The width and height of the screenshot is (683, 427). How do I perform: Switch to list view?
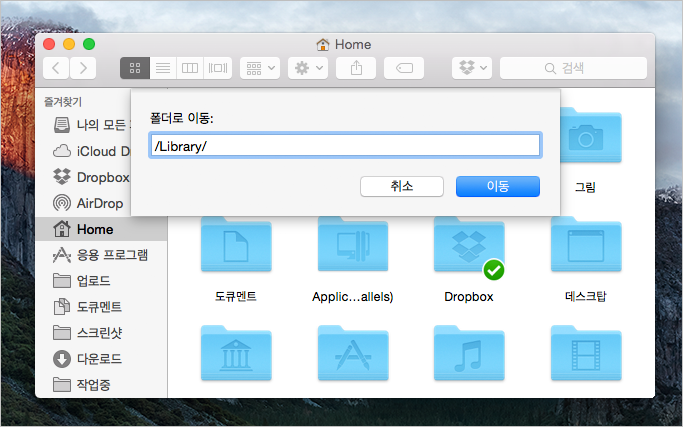163,68
